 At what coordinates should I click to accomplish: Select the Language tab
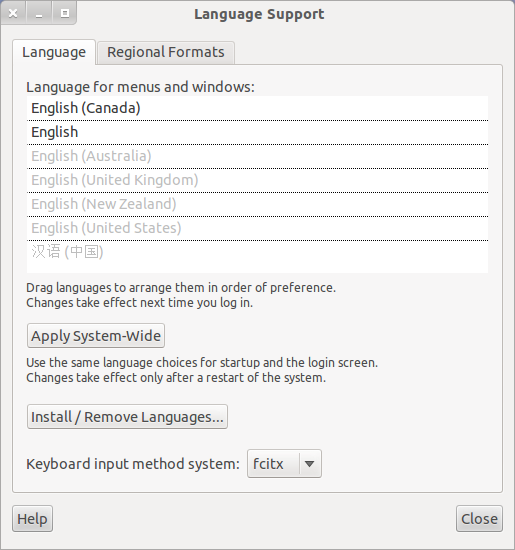[54, 52]
